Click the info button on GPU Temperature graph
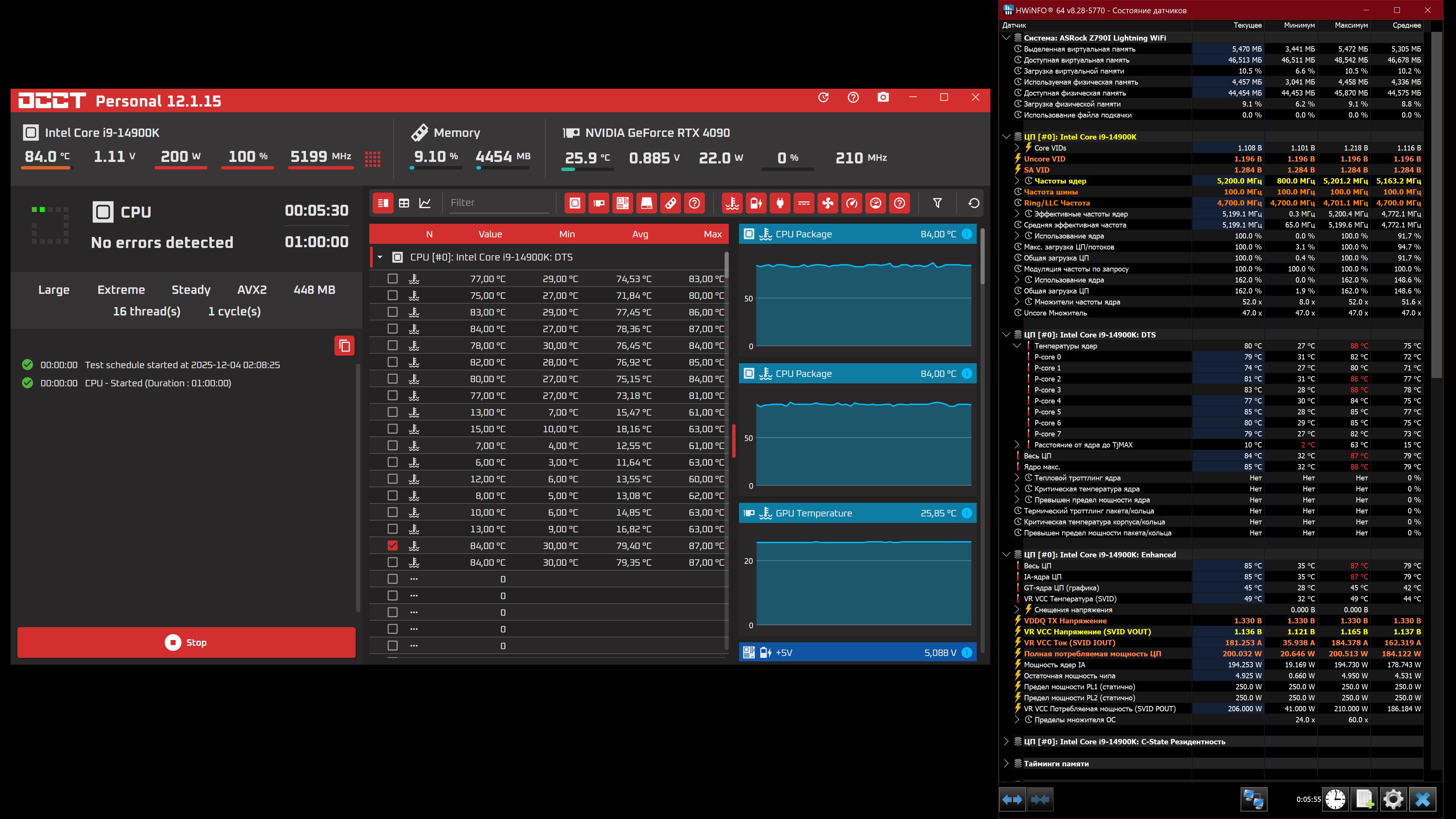 967,513
